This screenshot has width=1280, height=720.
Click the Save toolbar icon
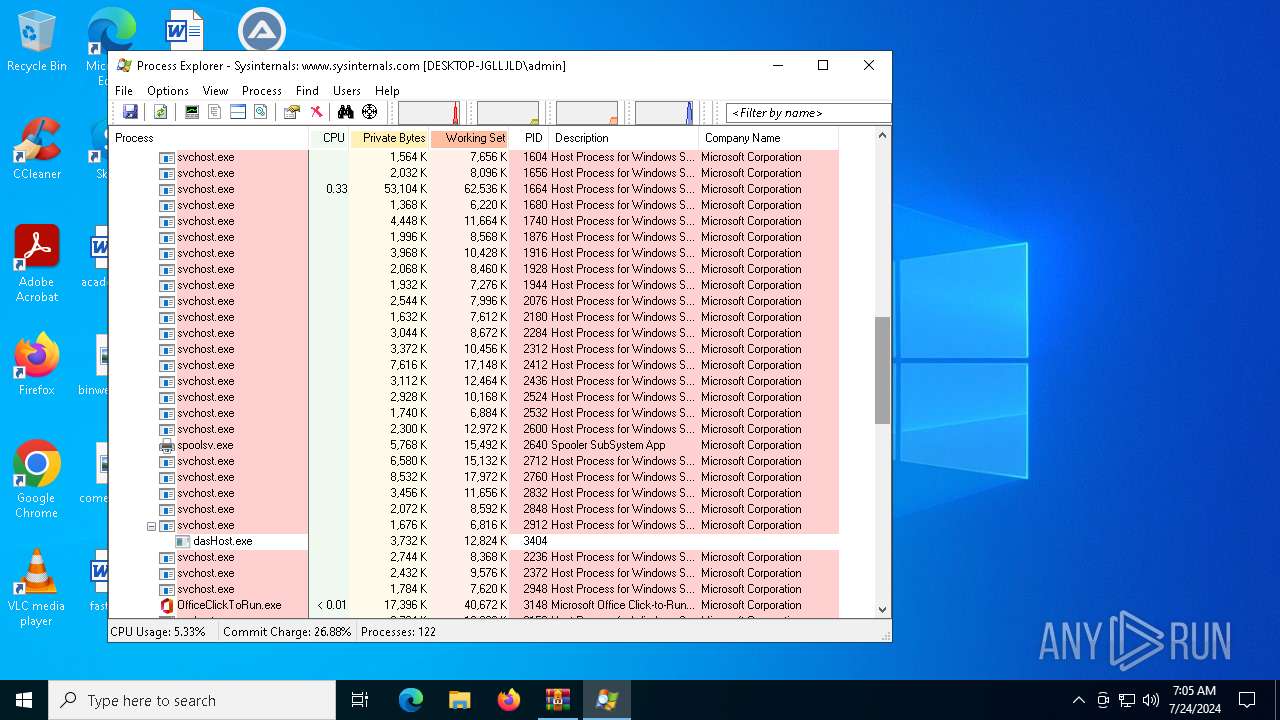point(130,112)
